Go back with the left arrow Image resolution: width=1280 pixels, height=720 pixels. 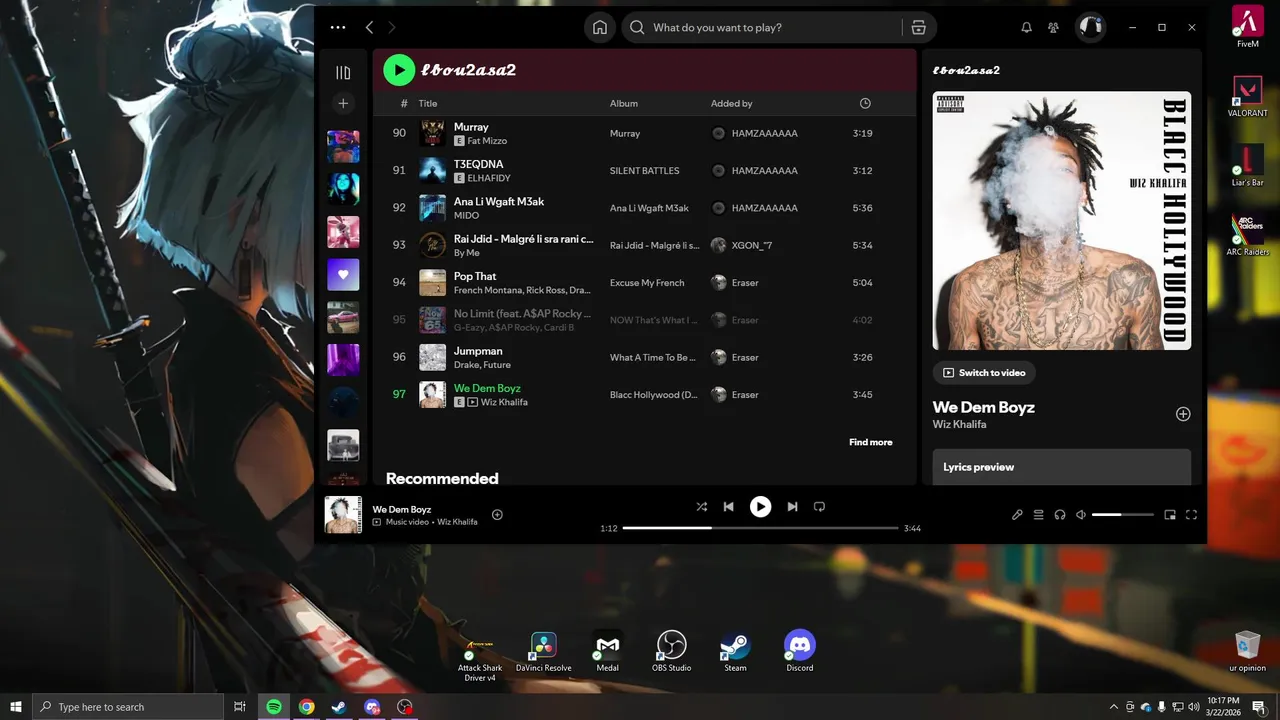[x=369, y=28]
